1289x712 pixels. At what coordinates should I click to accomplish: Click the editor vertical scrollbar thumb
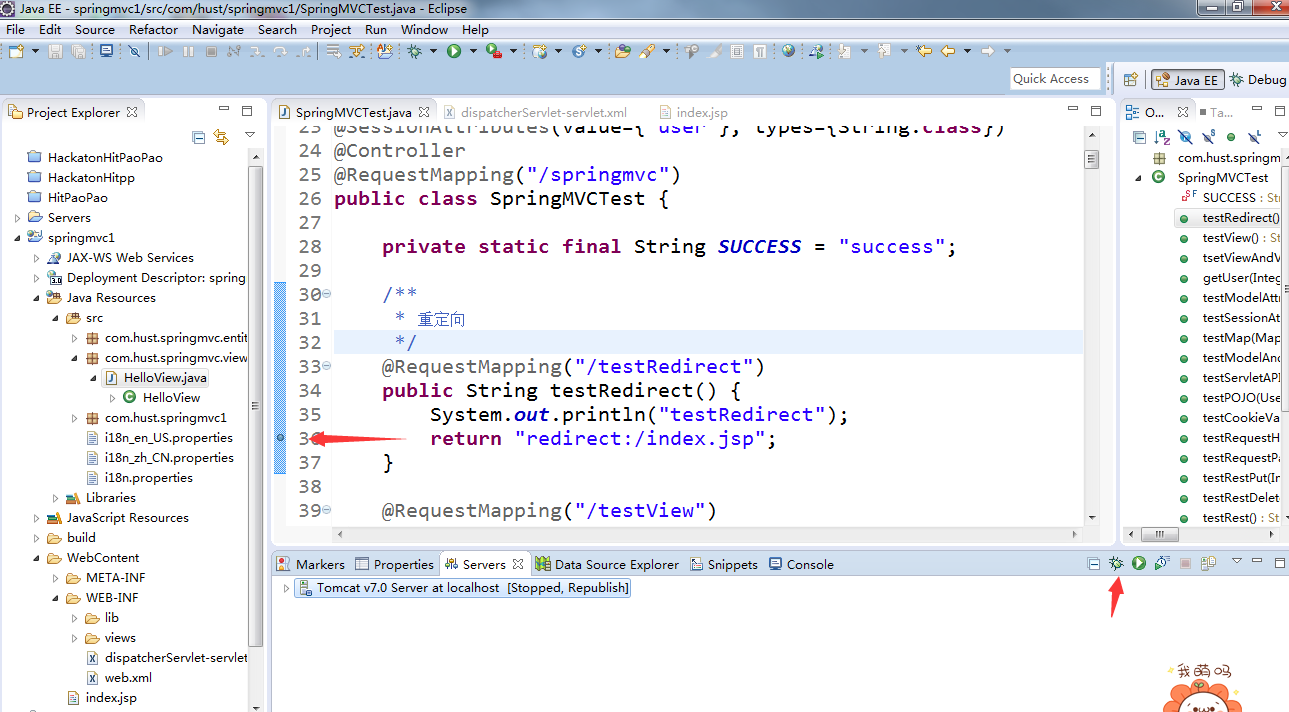[x=1092, y=160]
